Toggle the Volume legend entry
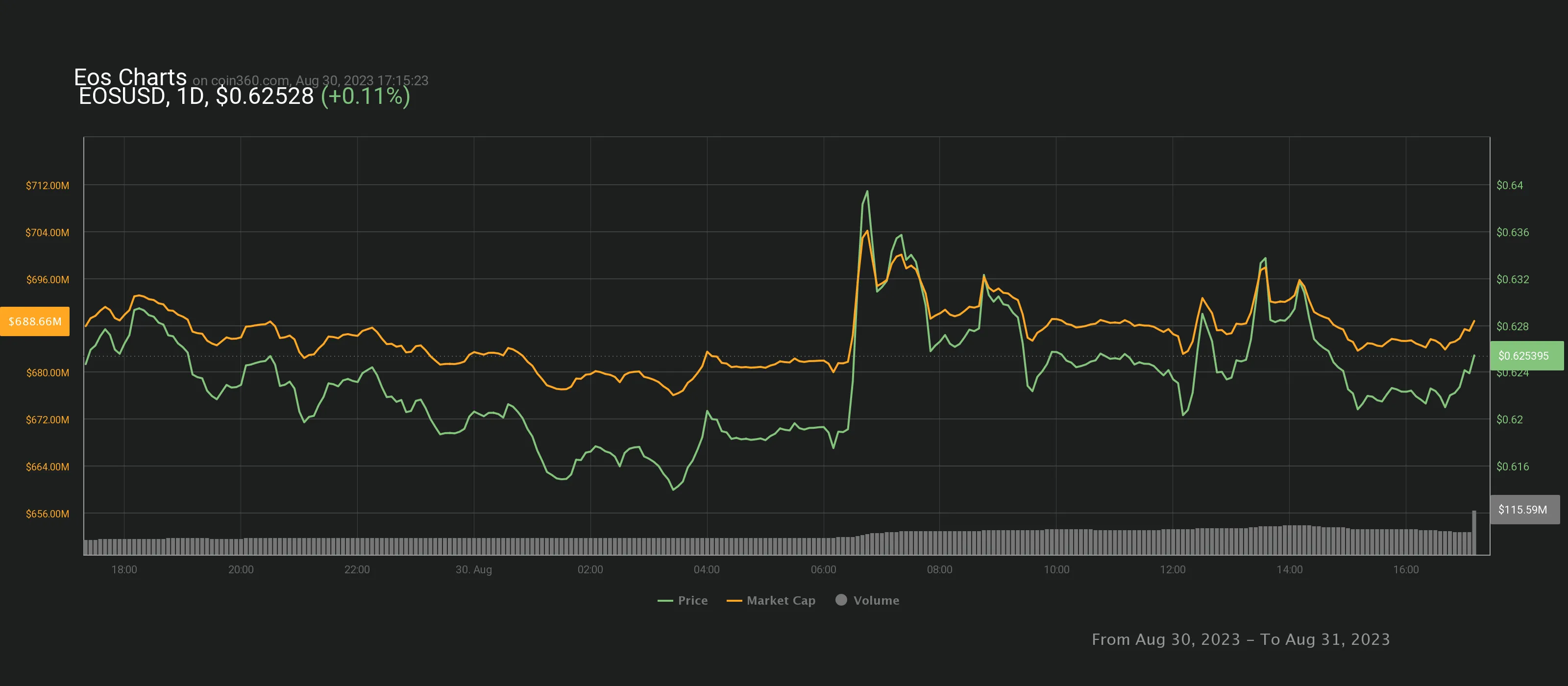Image resolution: width=1568 pixels, height=686 pixels. point(875,600)
